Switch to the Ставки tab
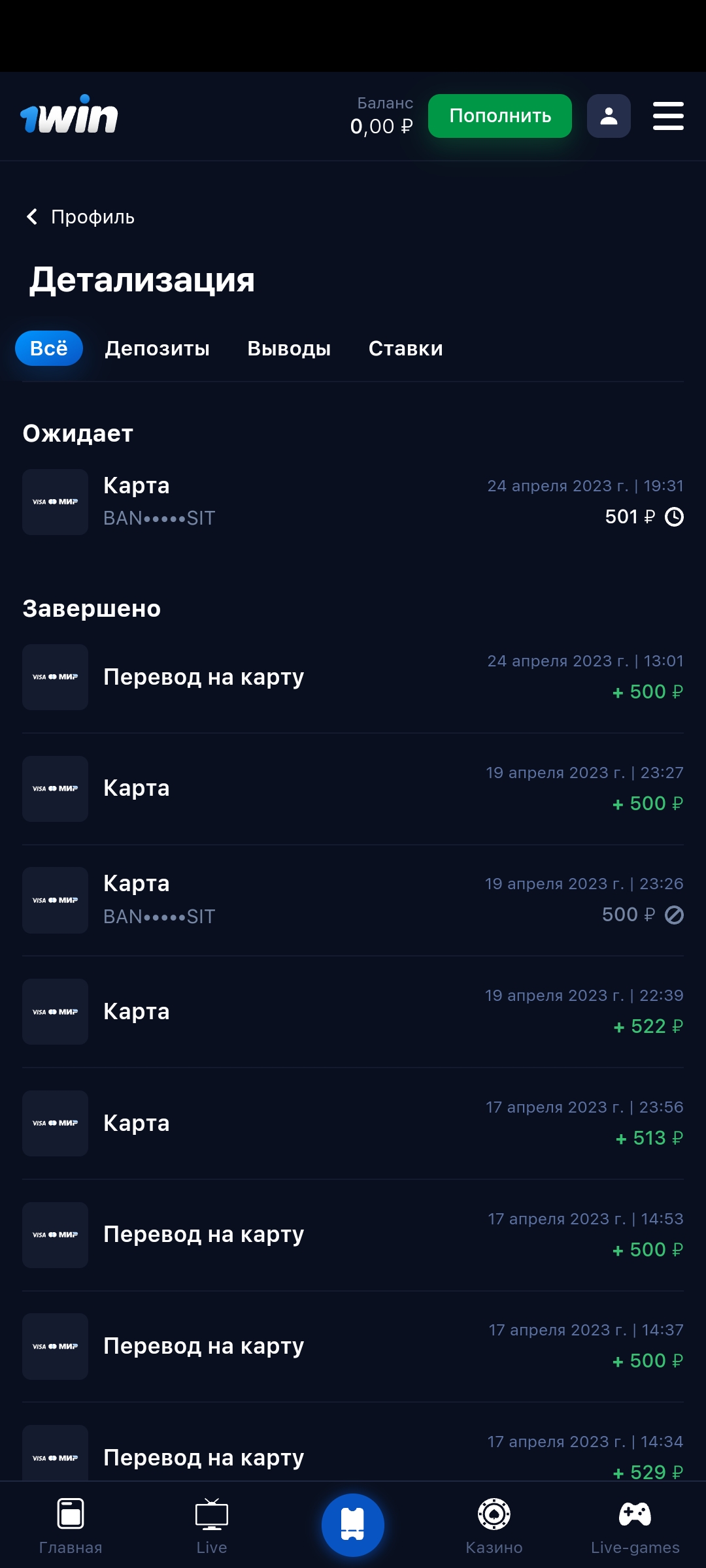This screenshot has width=706, height=1568. (x=405, y=348)
